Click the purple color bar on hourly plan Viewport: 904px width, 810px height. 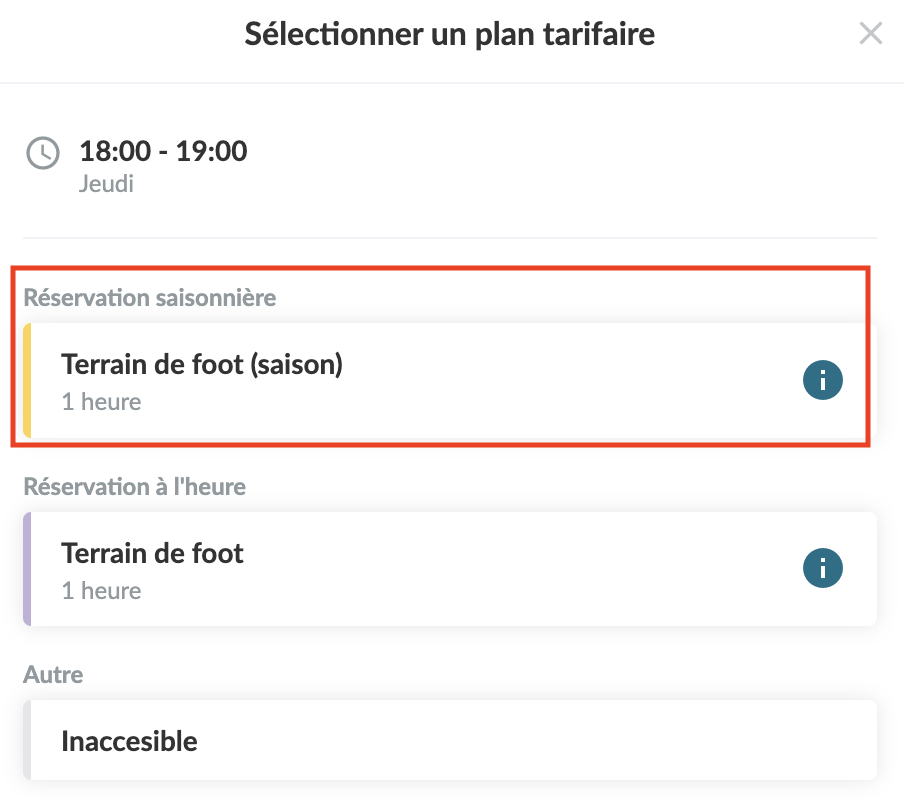(27, 569)
